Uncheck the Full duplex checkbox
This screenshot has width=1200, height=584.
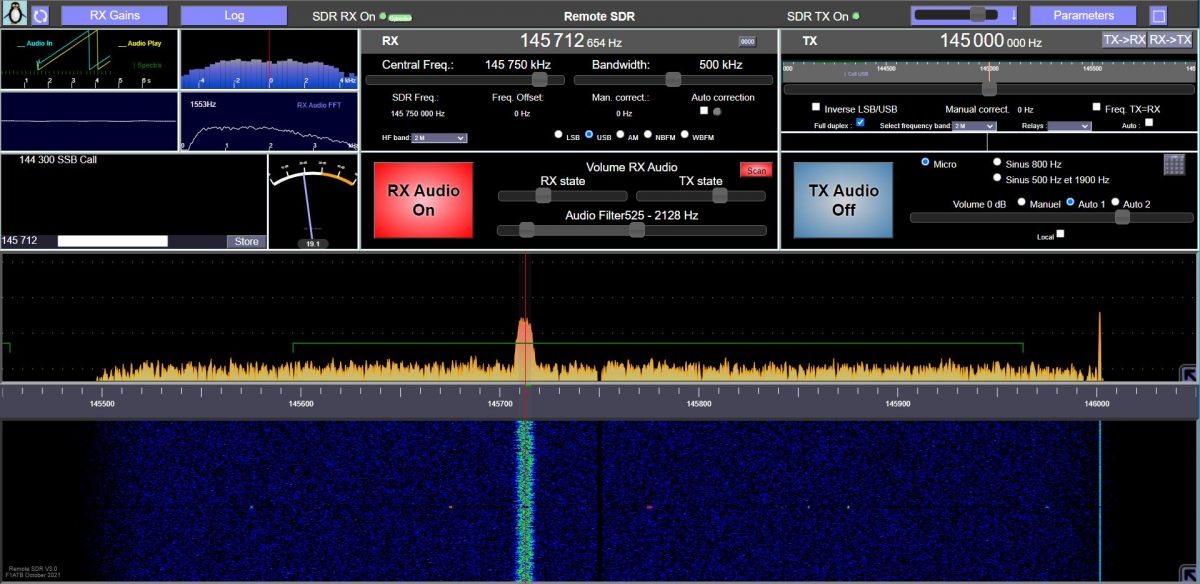[x=858, y=124]
